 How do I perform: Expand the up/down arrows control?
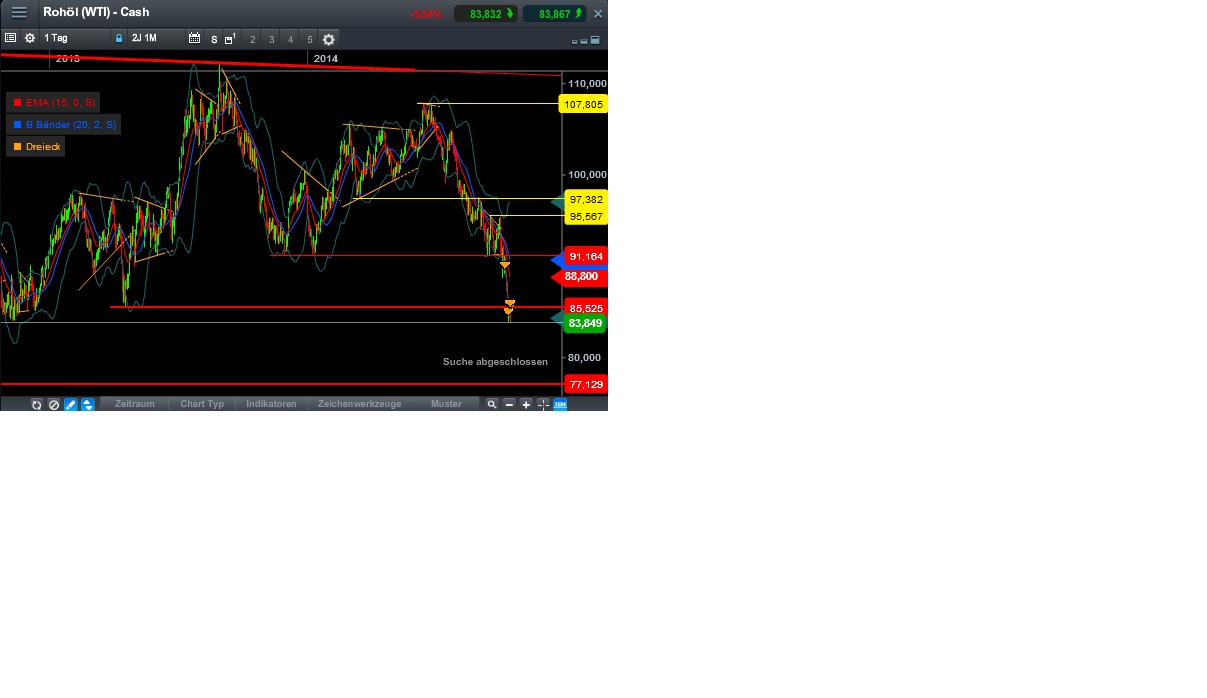(x=87, y=404)
